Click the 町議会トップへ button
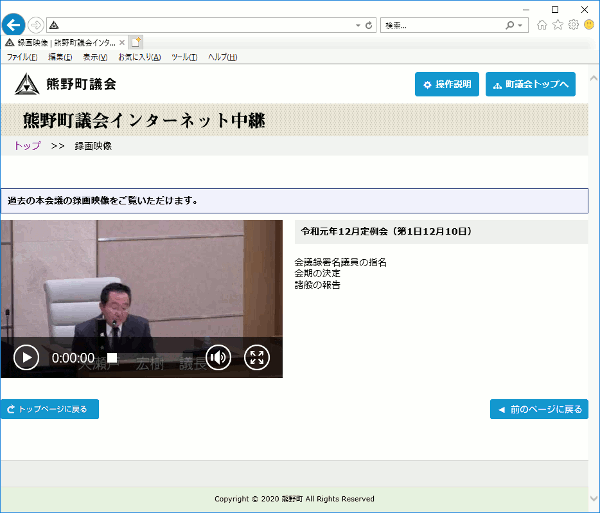The width and height of the screenshot is (600, 513). (x=531, y=84)
